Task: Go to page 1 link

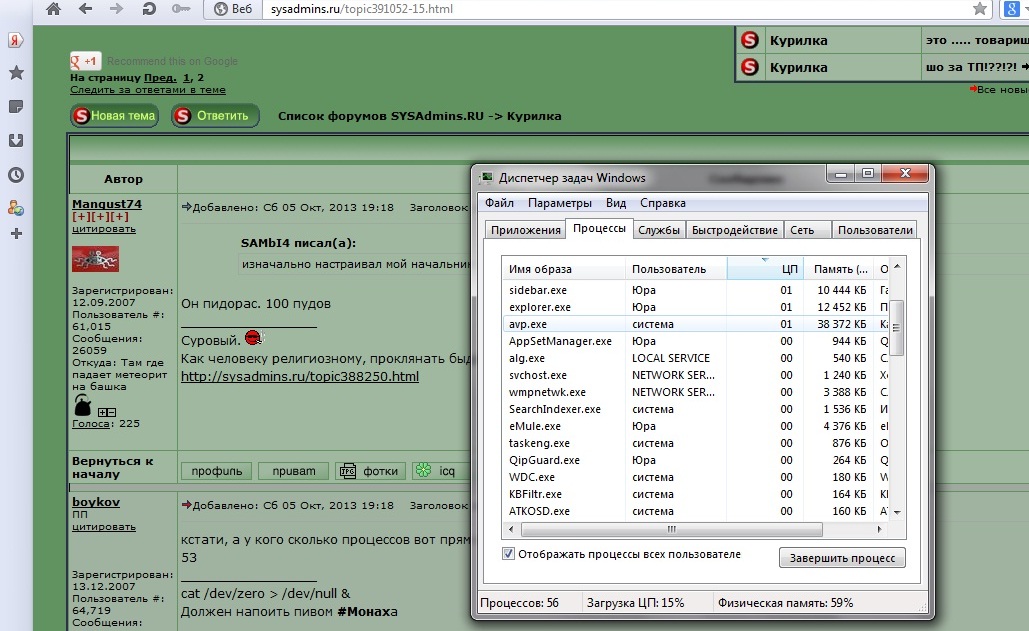Action: click(x=186, y=77)
